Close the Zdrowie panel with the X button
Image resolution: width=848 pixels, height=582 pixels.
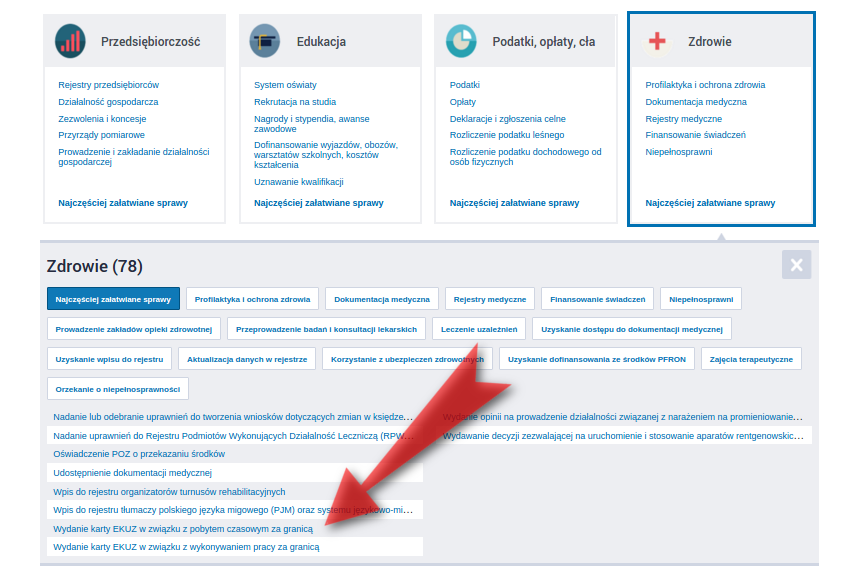796,264
